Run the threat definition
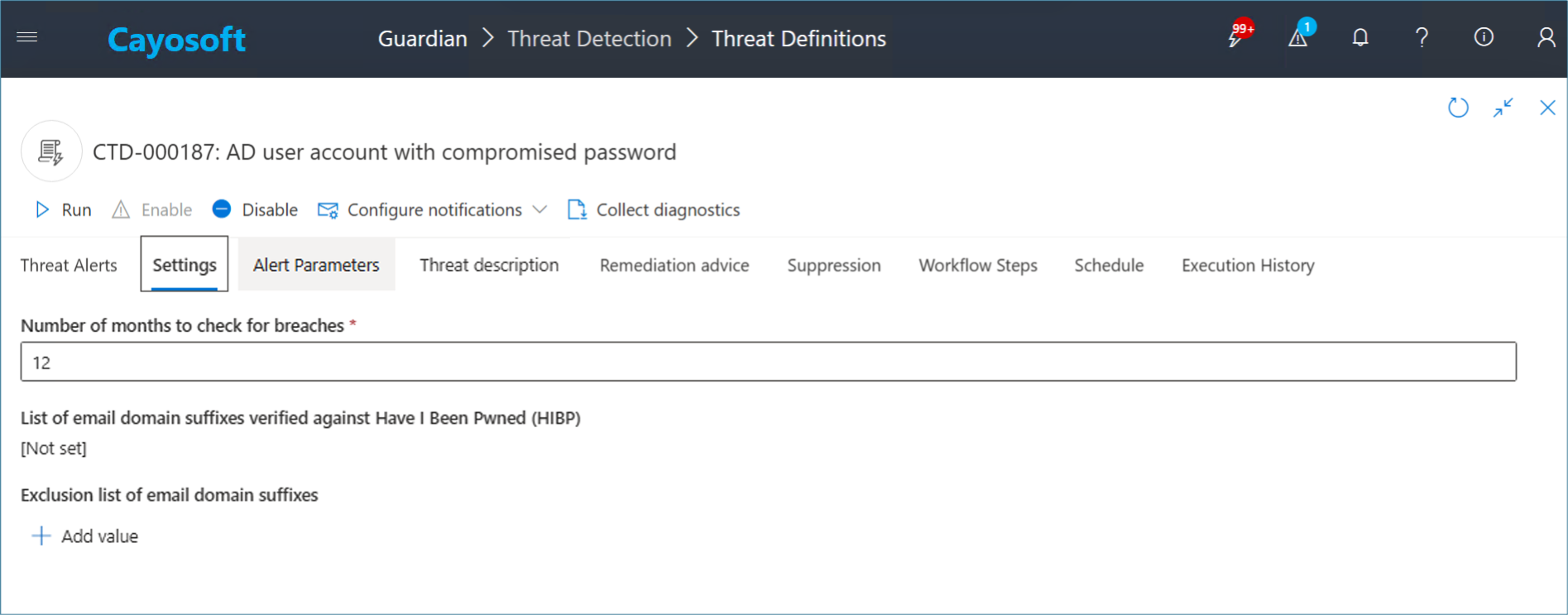This screenshot has width=1568, height=615. [63, 210]
